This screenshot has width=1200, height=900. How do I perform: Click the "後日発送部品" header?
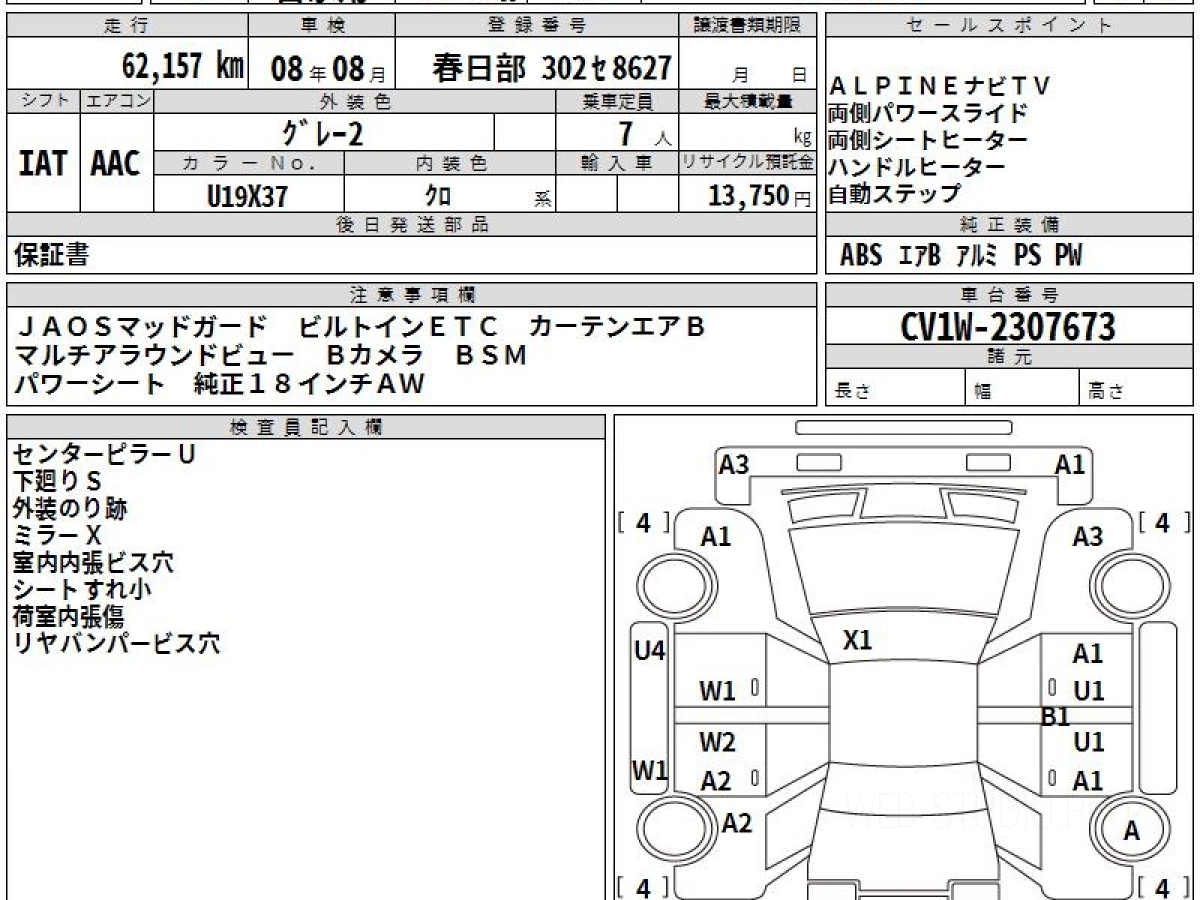(x=411, y=225)
